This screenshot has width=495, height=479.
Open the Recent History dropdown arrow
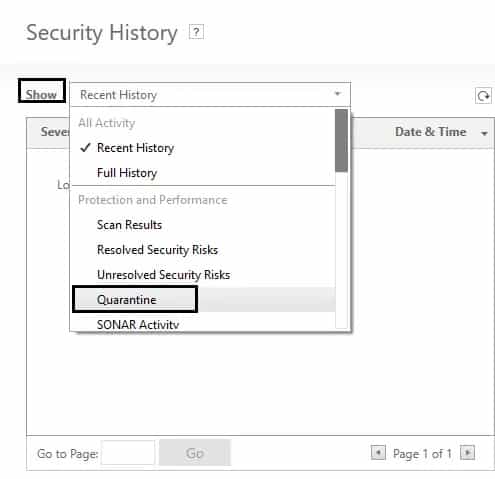pyautogui.click(x=337, y=94)
